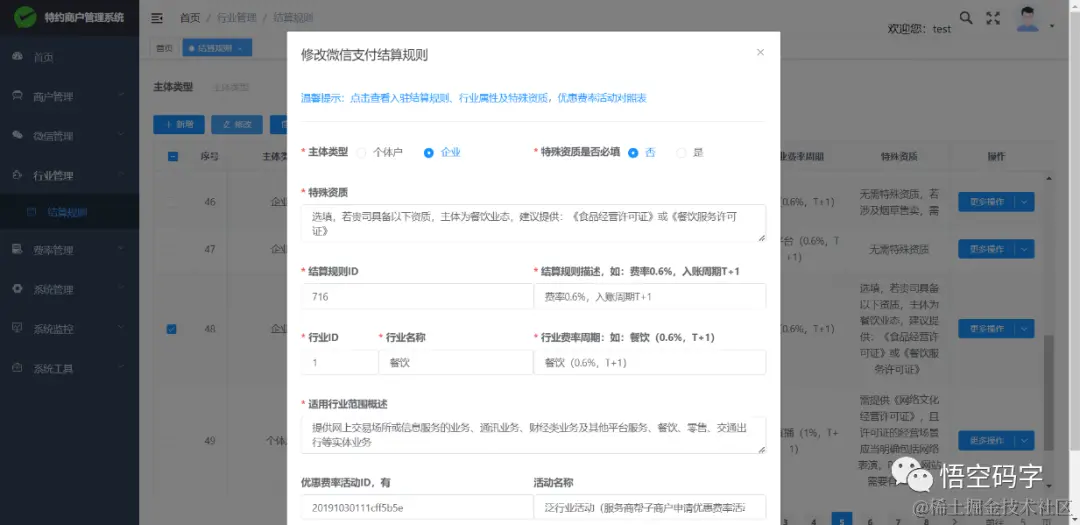This screenshot has width=1080, height=525.
Task: Expand 系统监控 sidebar menu
Action: [x=69, y=329]
